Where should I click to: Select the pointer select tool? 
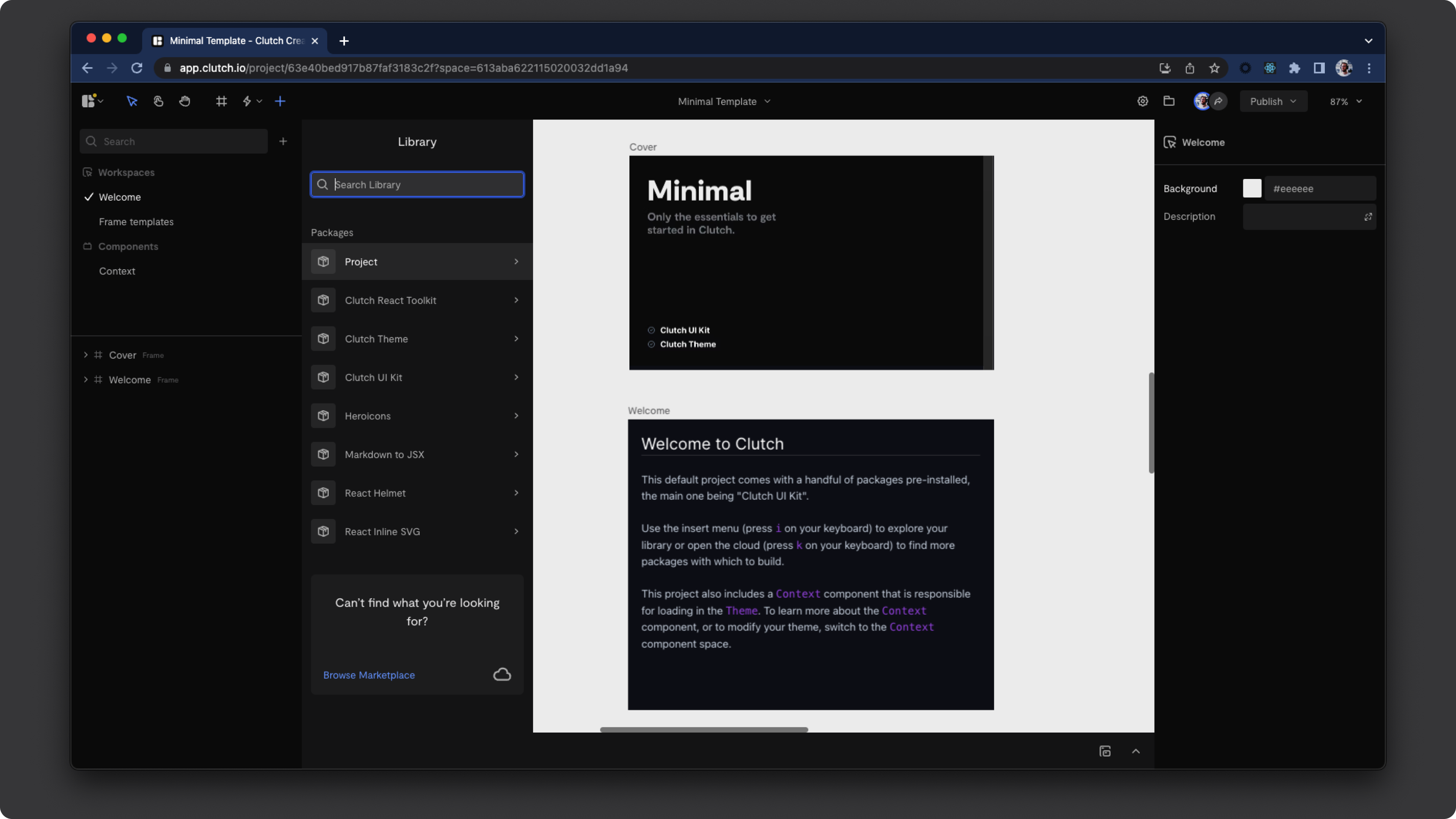click(x=132, y=101)
